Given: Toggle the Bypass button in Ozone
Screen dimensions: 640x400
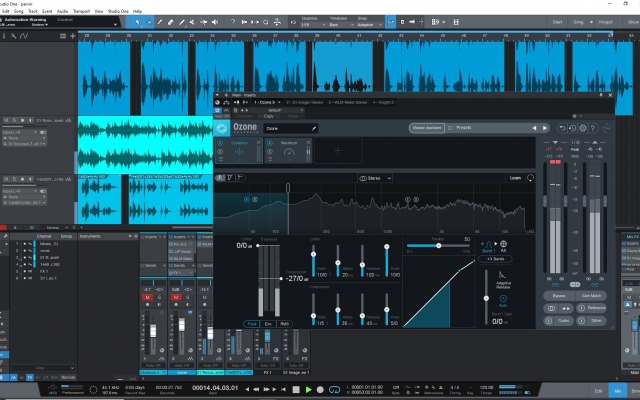Looking at the screenshot, I should [559, 296].
